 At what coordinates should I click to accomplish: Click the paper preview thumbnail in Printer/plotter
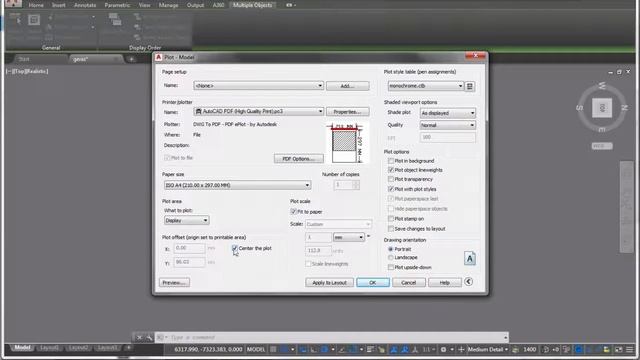pos(348,143)
